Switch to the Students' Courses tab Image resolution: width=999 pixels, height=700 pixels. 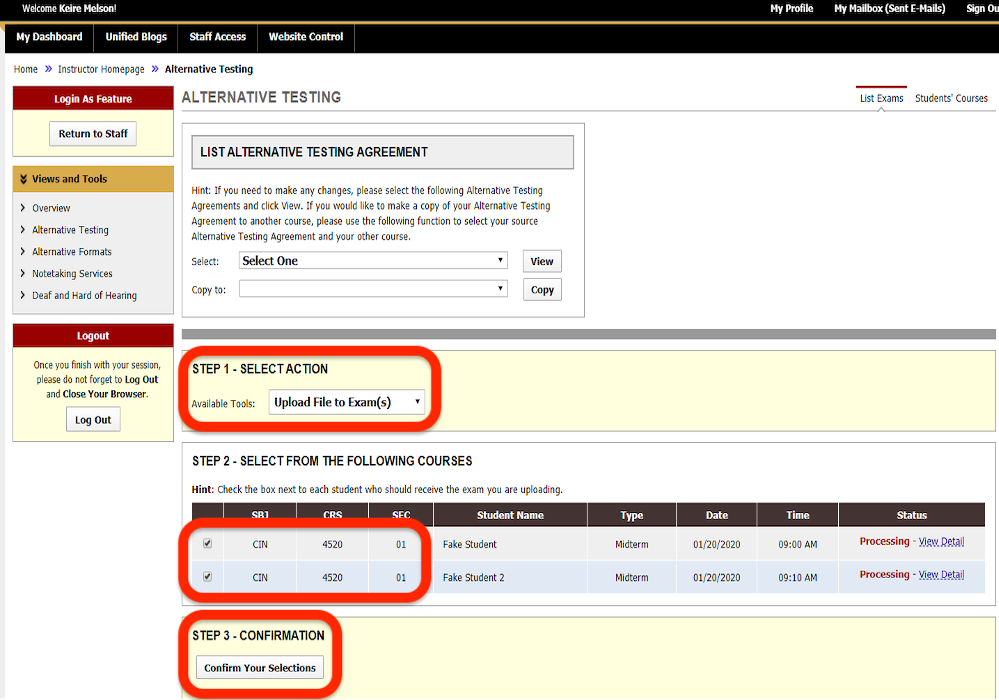pos(951,98)
